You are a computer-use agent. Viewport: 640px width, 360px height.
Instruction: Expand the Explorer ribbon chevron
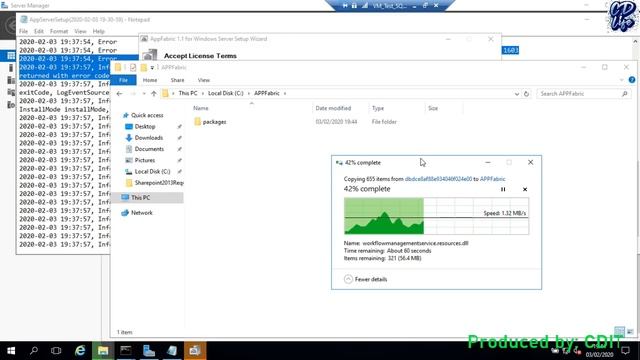pyautogui.click(x=622, y=80)
